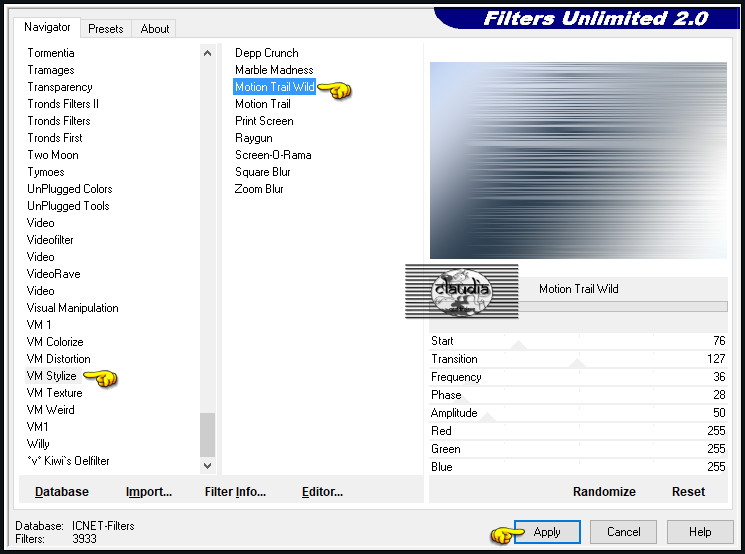Image resolution: width=745 pixels, height=554 pixels.
Task: Open Filter Info... dialog
Action: (235, 492)
